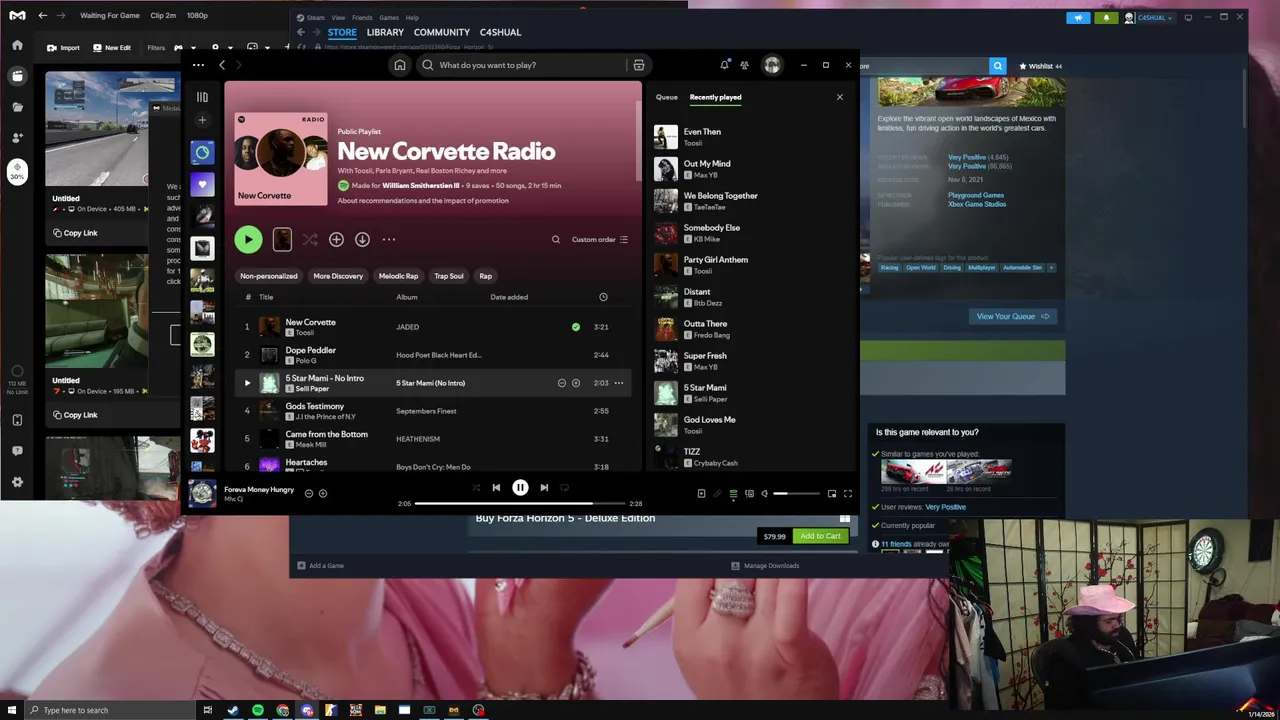The width and height of the screenshot is (1280, 720).
Task: Open 1080p quality selector in Medal
Action: click(x=197, y=15)
